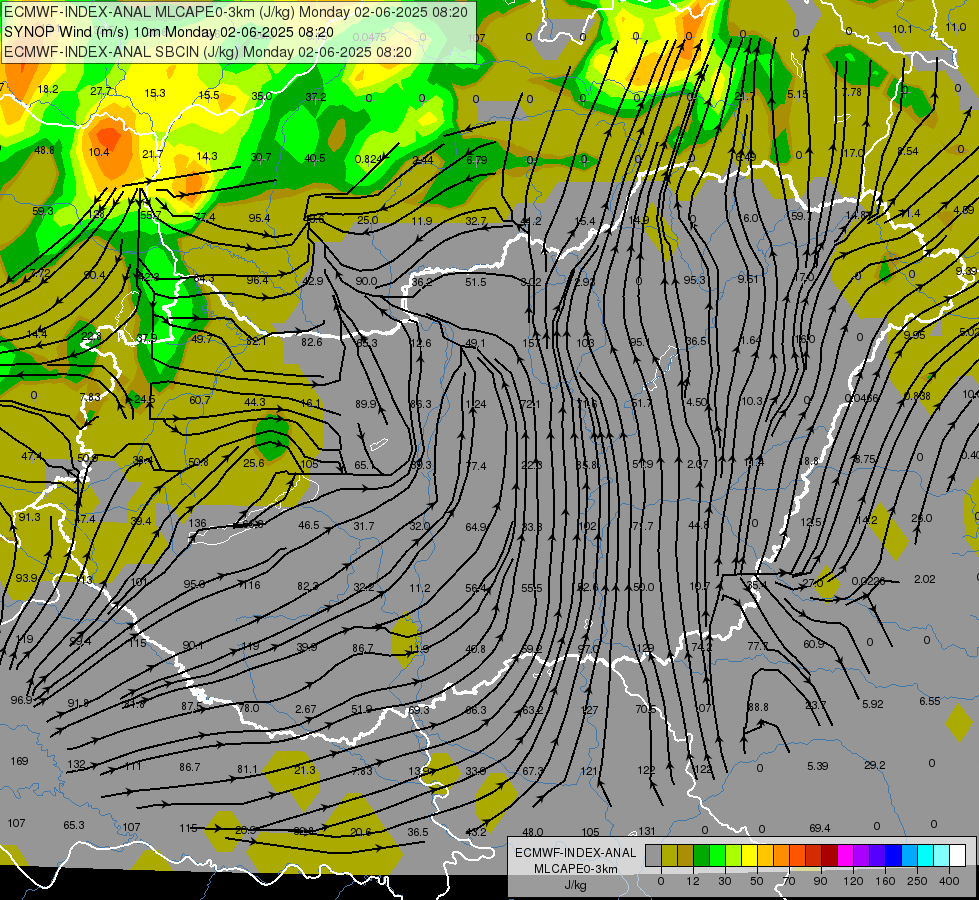The width and height of the screenshot is (979, 900).
Task: Click the map value '0.0226'
Action: click(x=868, y=581)
